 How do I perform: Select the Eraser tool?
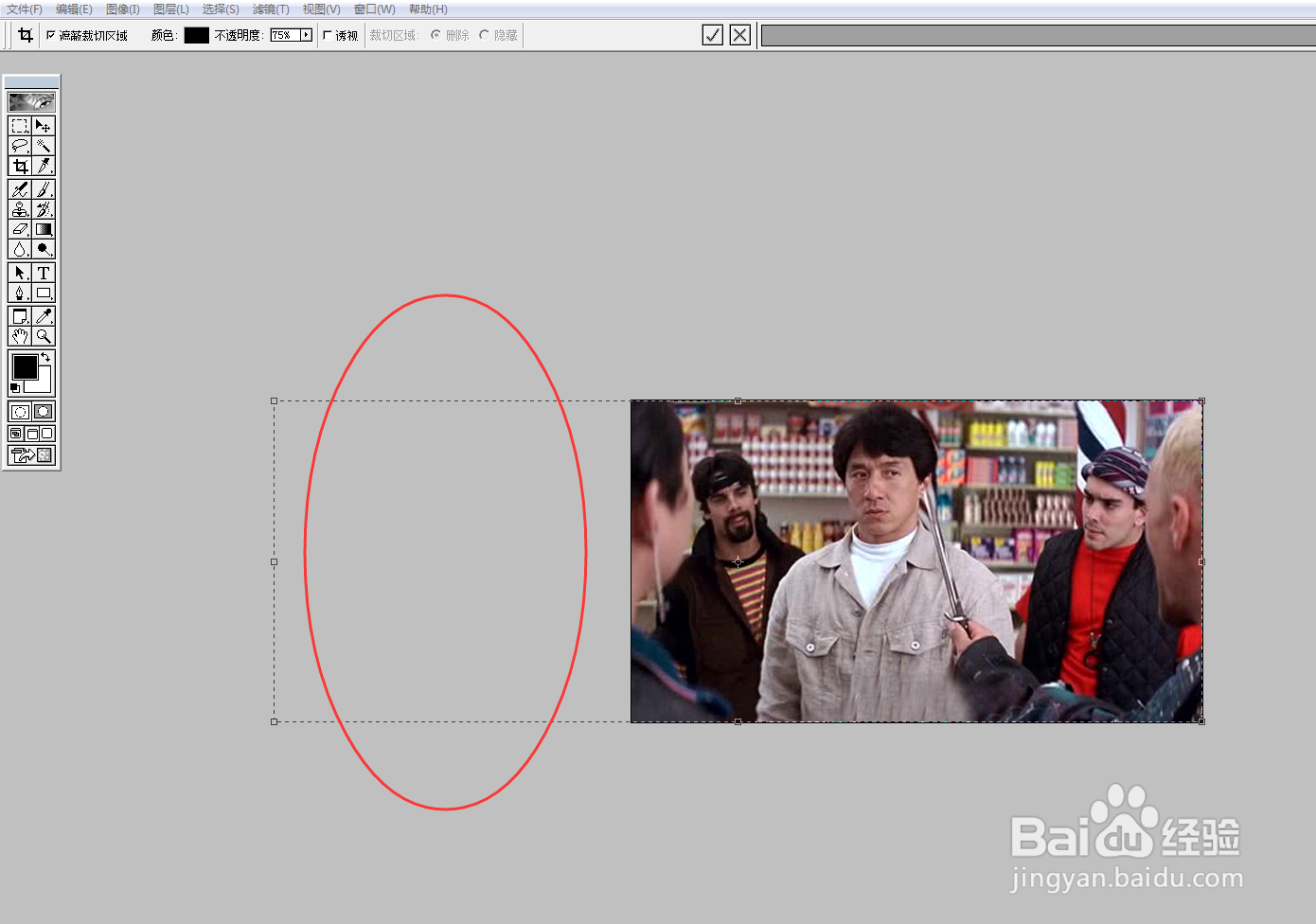[20, 229]
